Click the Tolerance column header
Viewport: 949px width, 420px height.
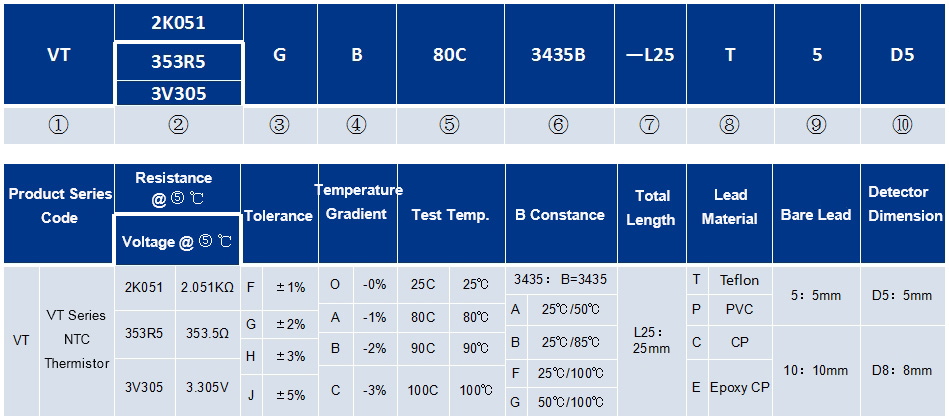click(278, 214)
